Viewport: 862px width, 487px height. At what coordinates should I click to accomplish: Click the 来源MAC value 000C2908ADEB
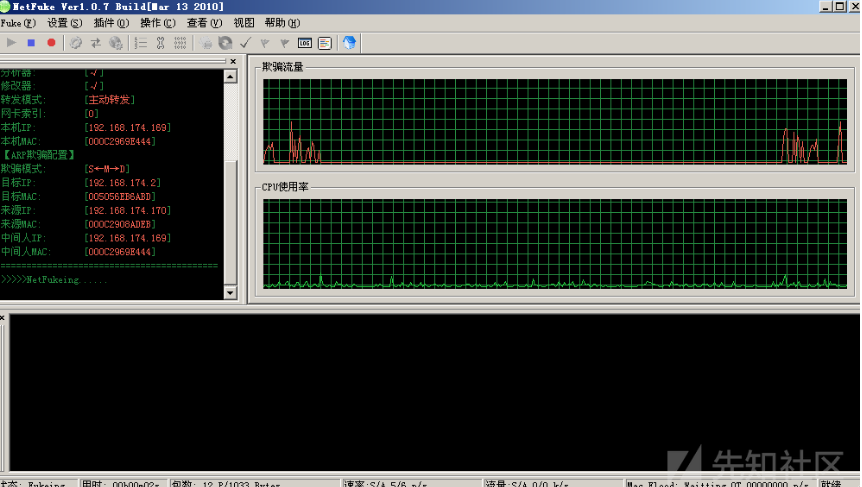[x=120, y=224]
